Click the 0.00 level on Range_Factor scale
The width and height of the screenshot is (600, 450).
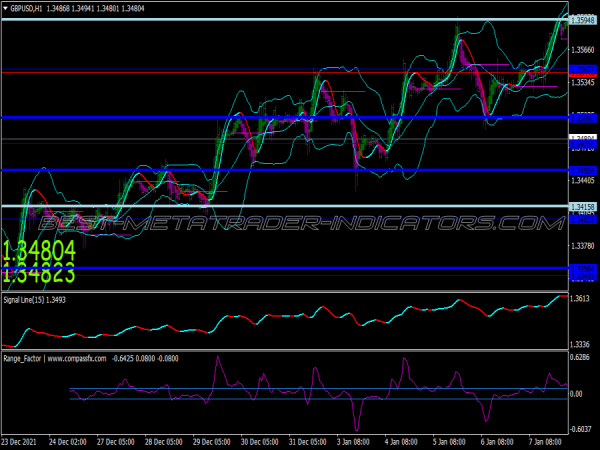click(x=578, y=394)
